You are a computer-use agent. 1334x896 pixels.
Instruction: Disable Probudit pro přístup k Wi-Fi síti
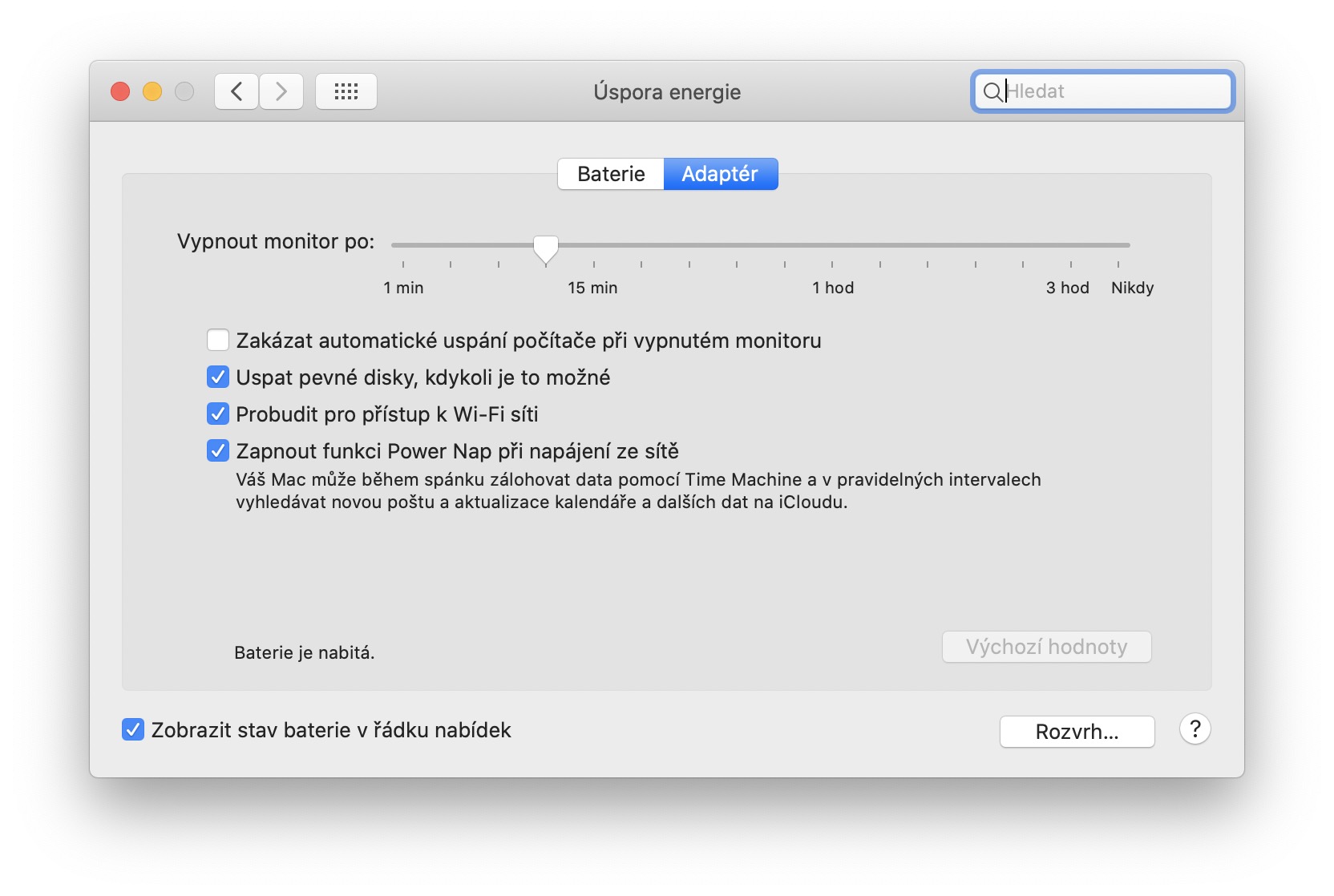[x=218, y=414]
